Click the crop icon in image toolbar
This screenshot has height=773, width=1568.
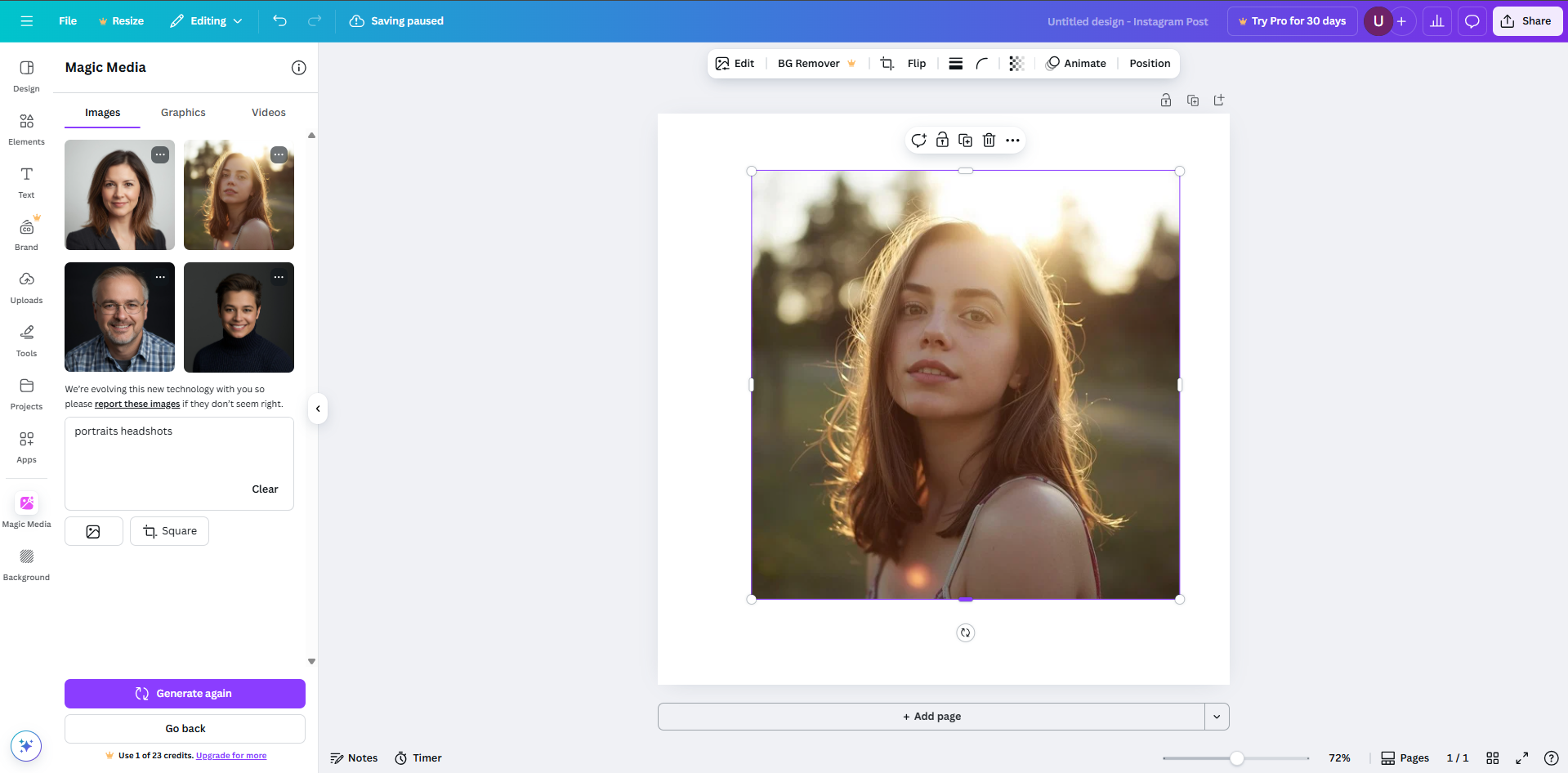click(x=887, y=64)
